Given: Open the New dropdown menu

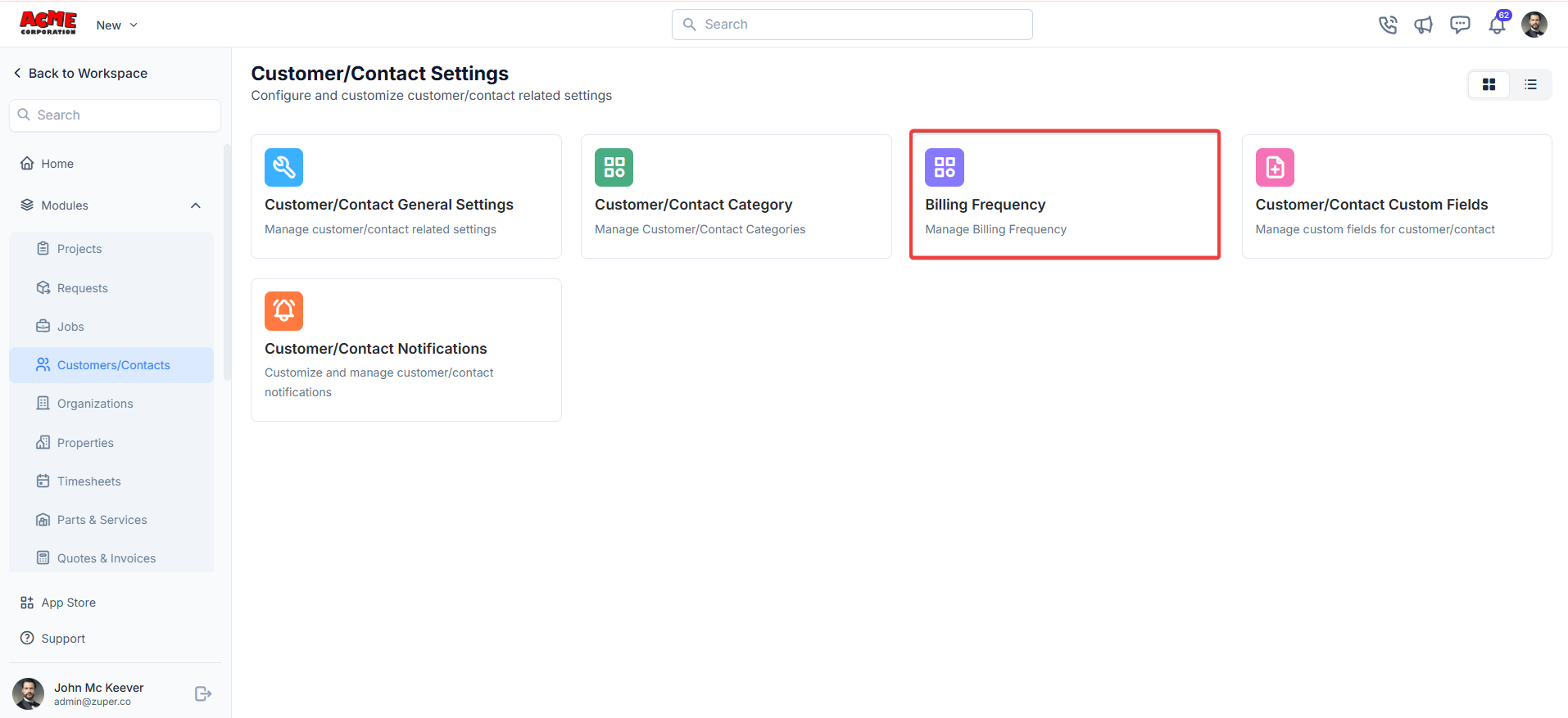Looking at the screenshot, I should [116, 25].
